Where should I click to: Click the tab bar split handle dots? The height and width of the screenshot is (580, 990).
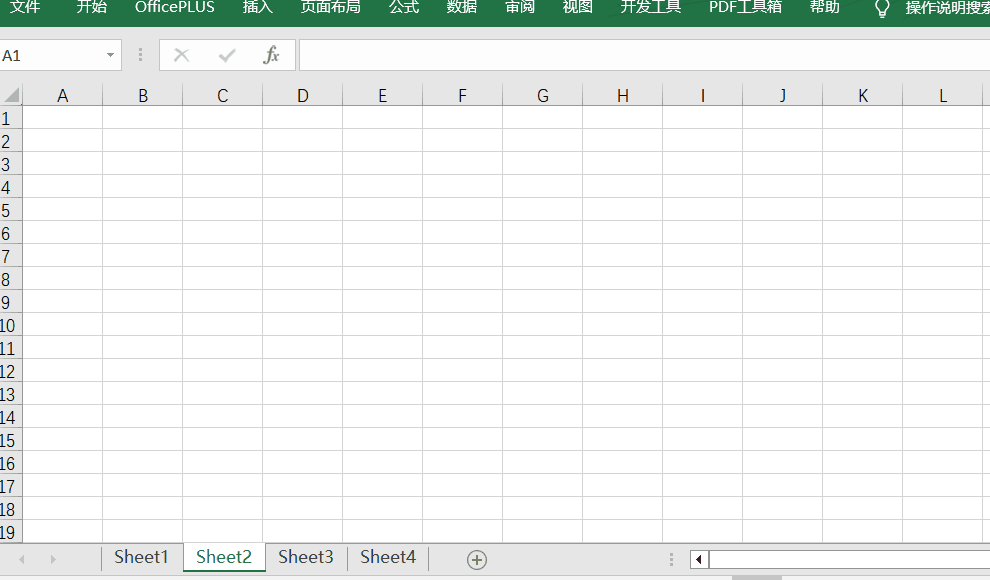click(671, 559)
